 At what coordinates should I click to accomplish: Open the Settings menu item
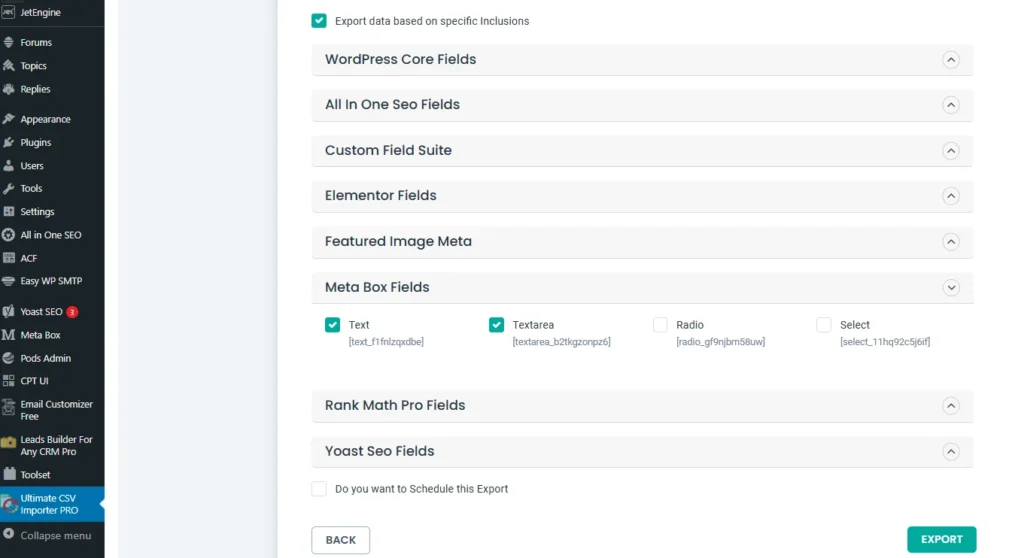point(37,212)
